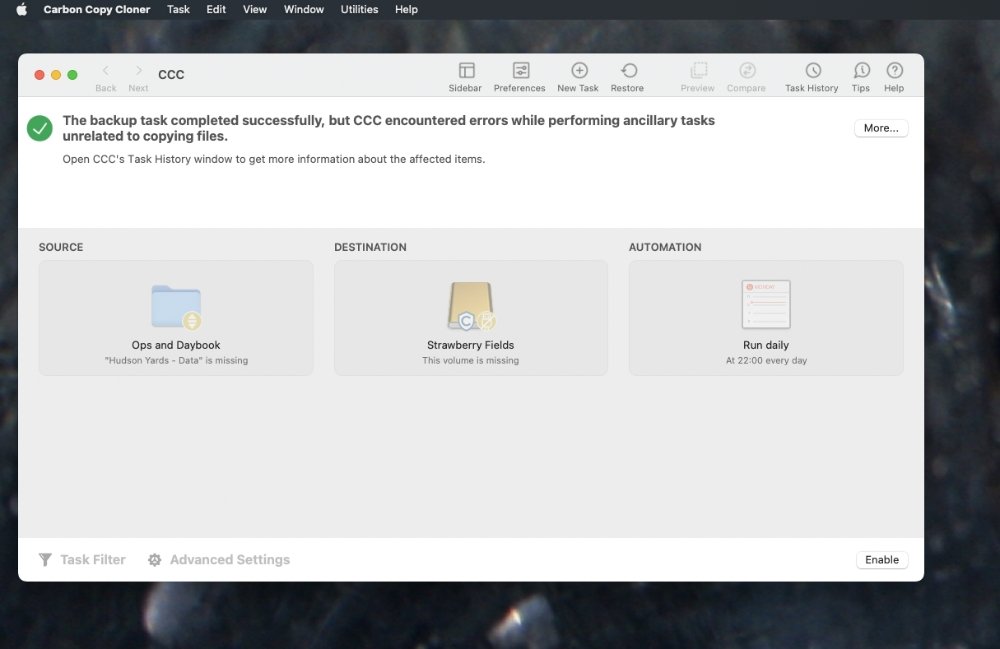Click "Hudson Yards - Data" is missing text

[x=176, y=361]
